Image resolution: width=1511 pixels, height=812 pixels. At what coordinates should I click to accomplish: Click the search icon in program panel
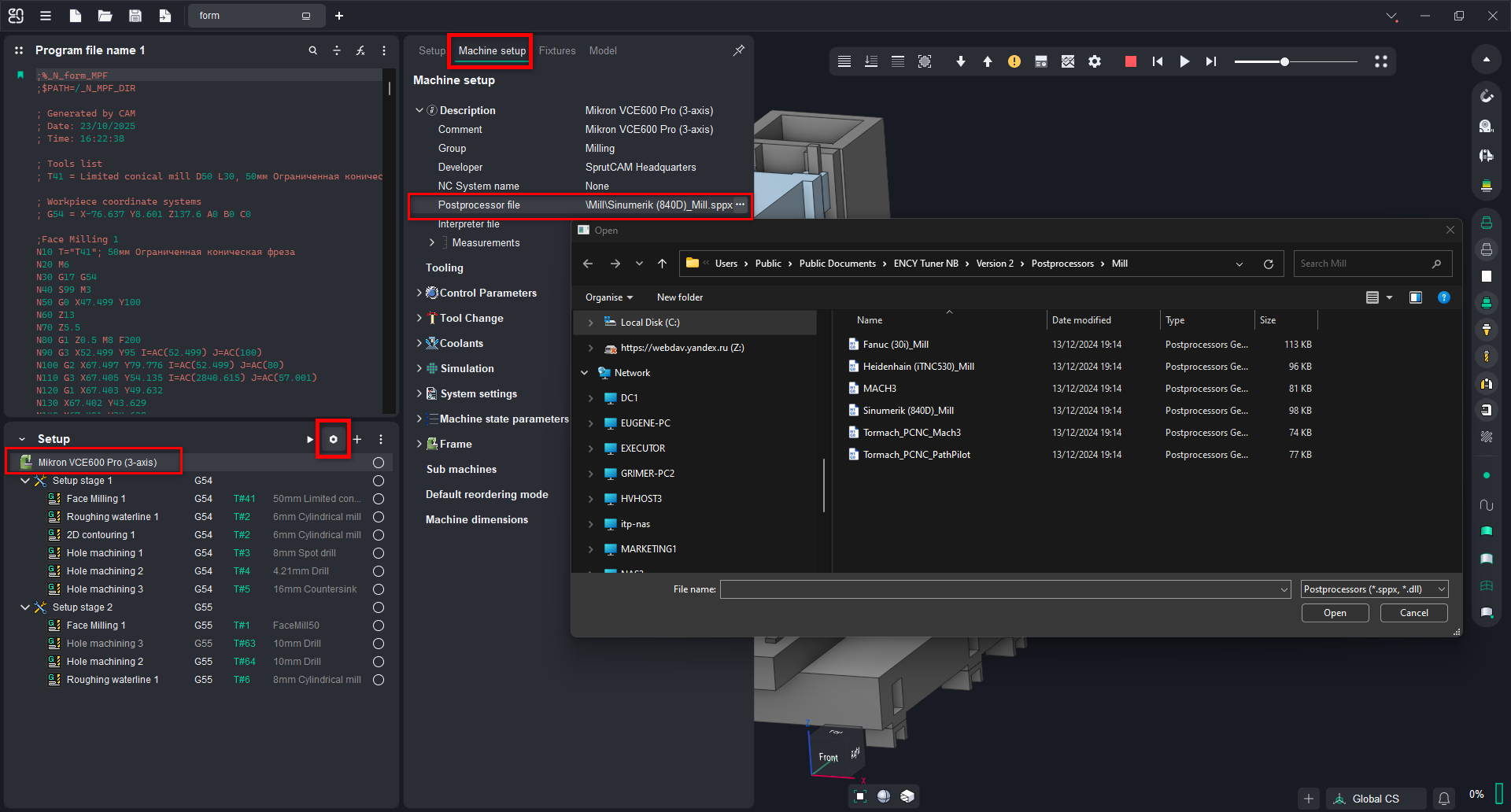[312, 50]
